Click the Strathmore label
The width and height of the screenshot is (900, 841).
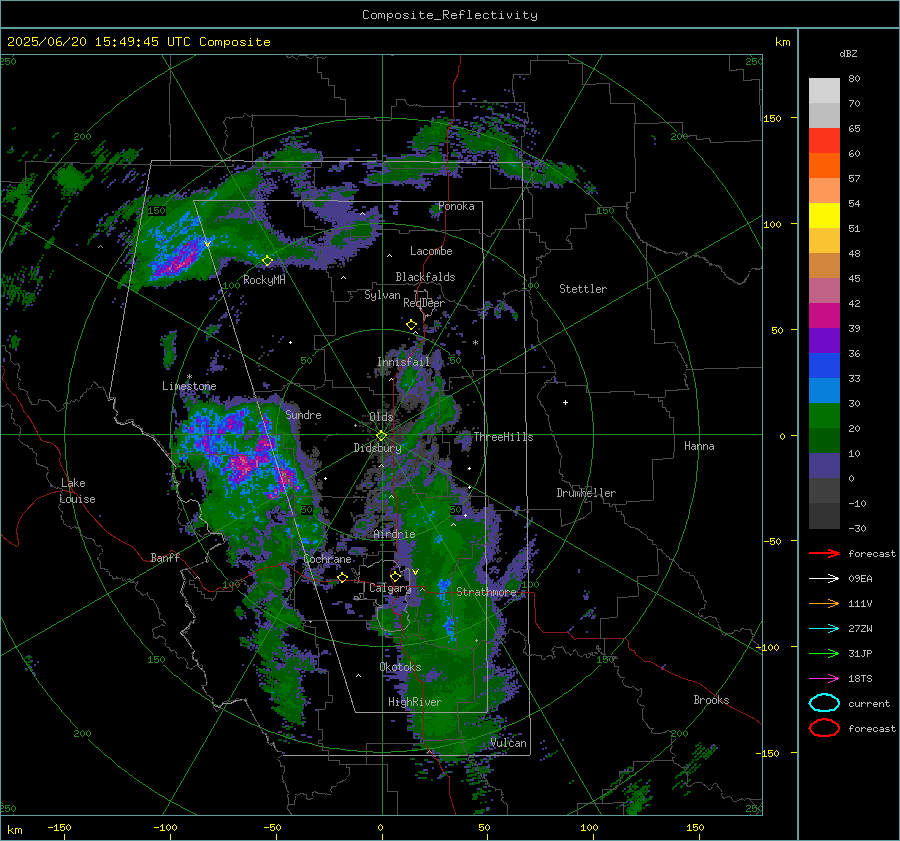(x=486, y=592)
